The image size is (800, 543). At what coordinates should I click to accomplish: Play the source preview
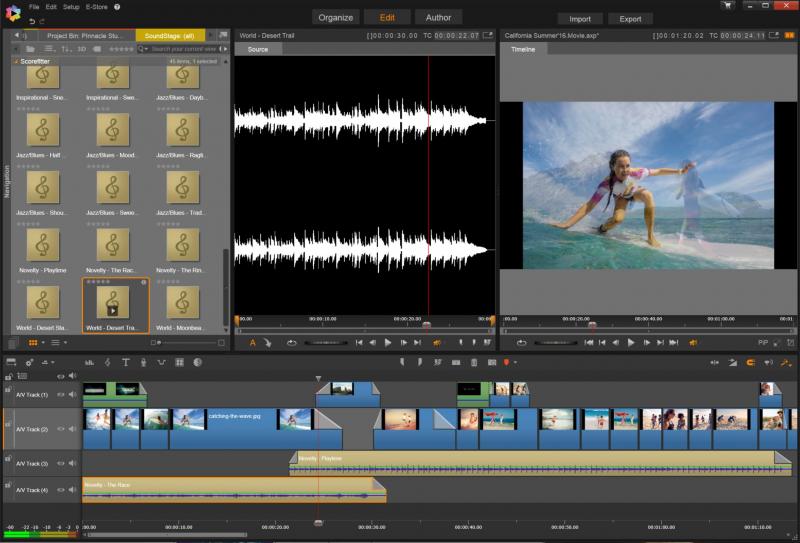[x=388, y=342]
